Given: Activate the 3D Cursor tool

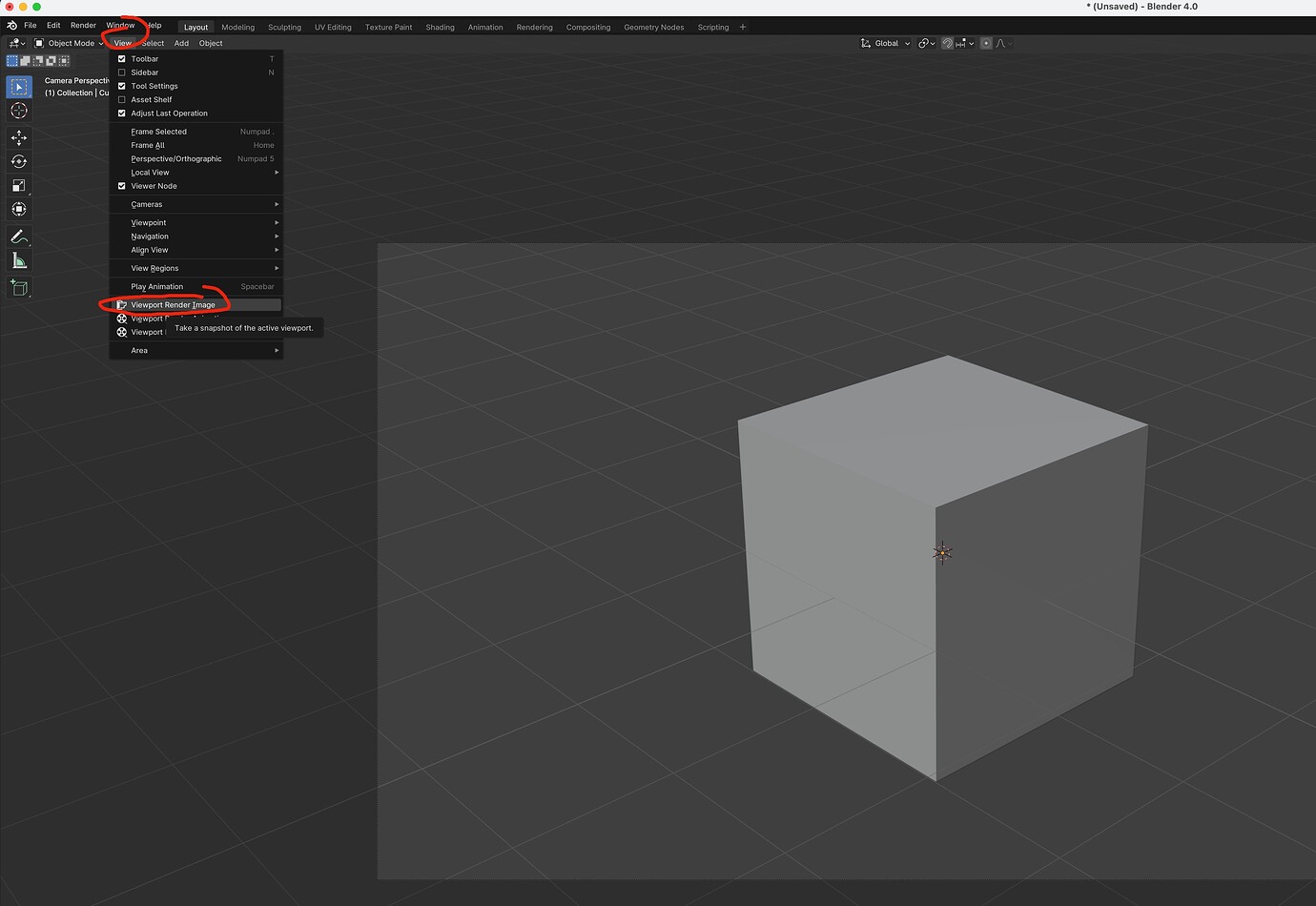Looking at the screenshot, I should [x=19, y=111].
